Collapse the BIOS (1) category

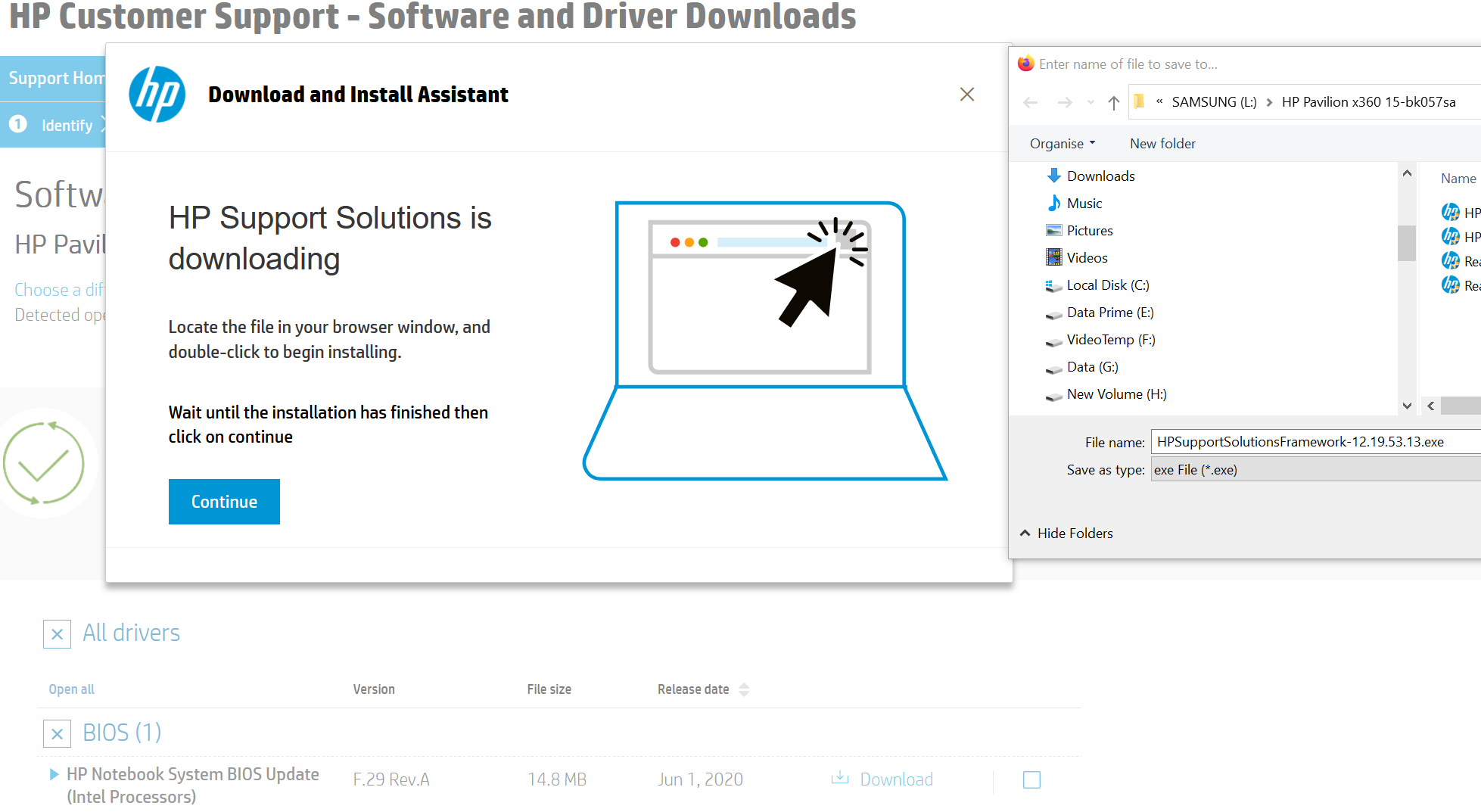[x=58, y=733]
